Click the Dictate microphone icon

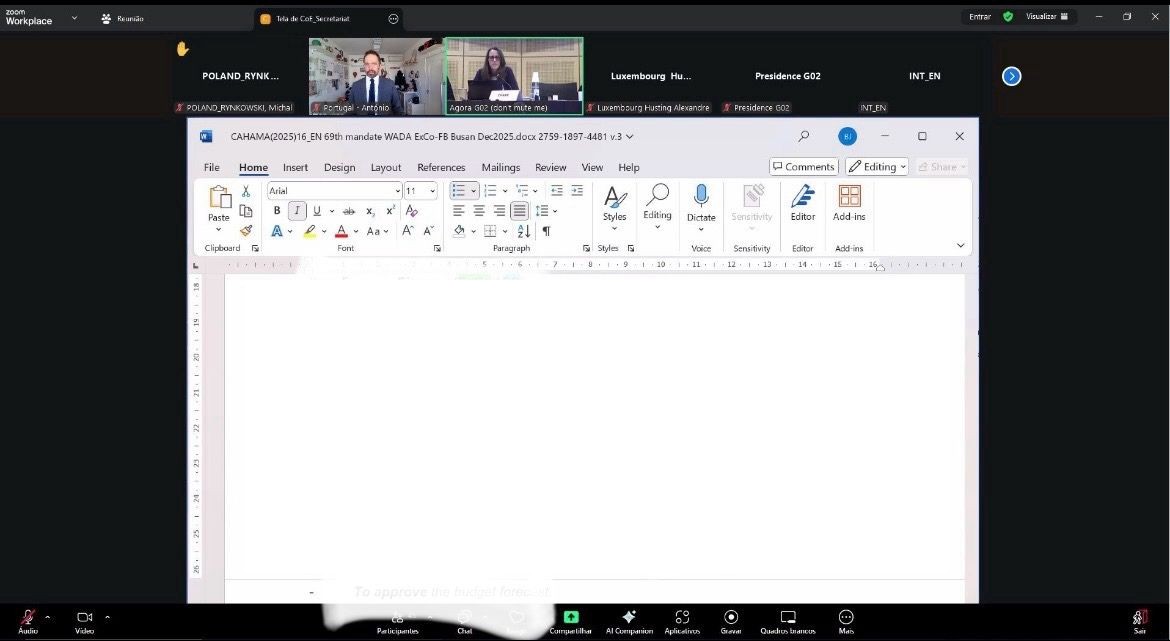click(701, 196)
